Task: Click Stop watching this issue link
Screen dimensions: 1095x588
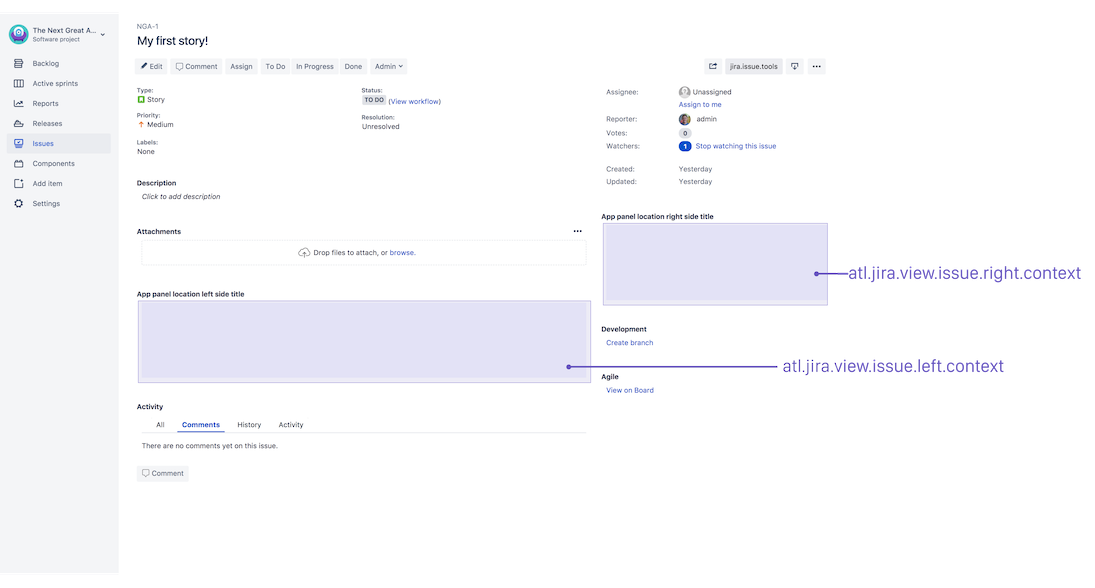Action: coord(735,146)
